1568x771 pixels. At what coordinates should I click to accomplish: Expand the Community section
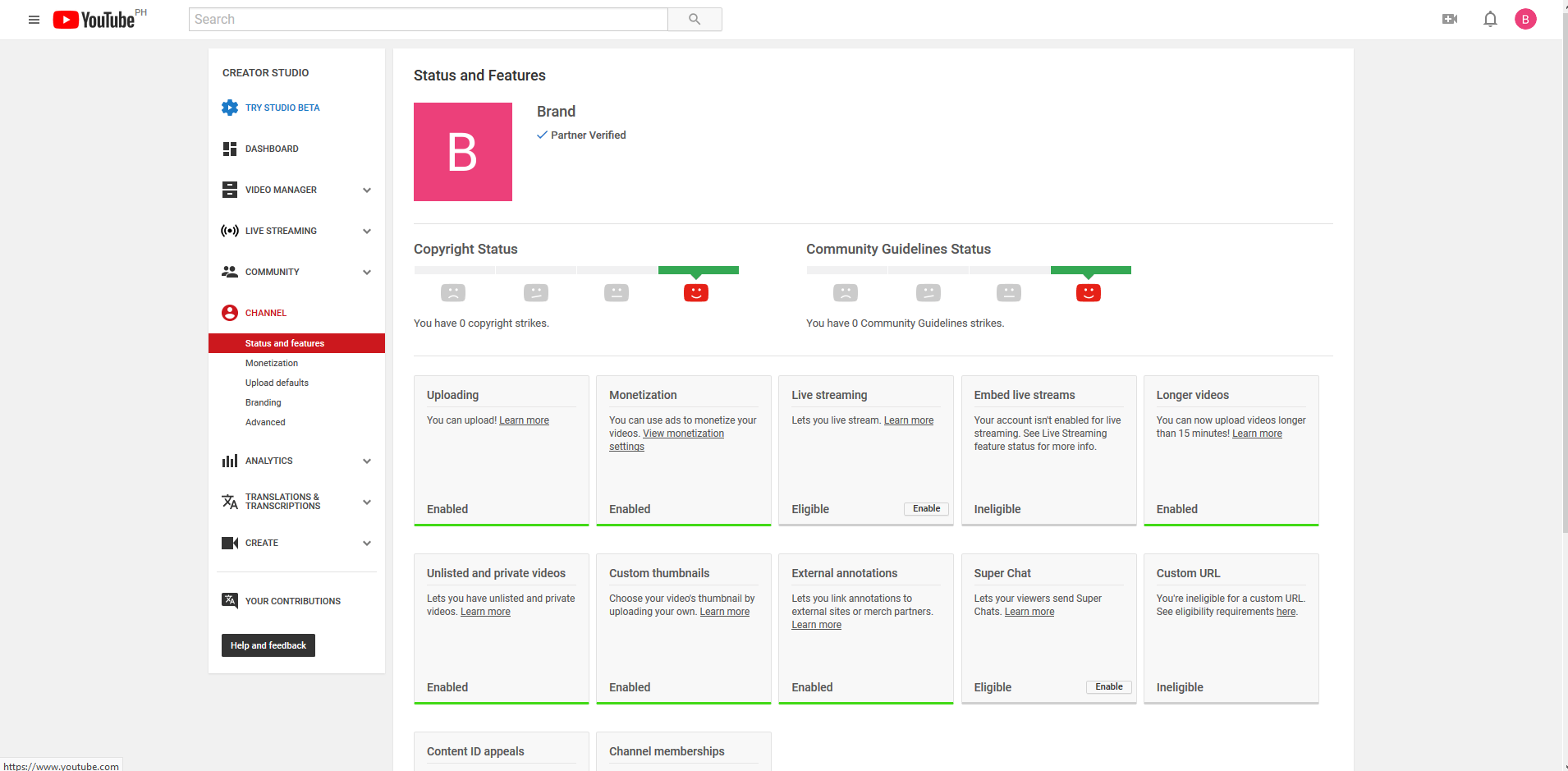point(367,272)
